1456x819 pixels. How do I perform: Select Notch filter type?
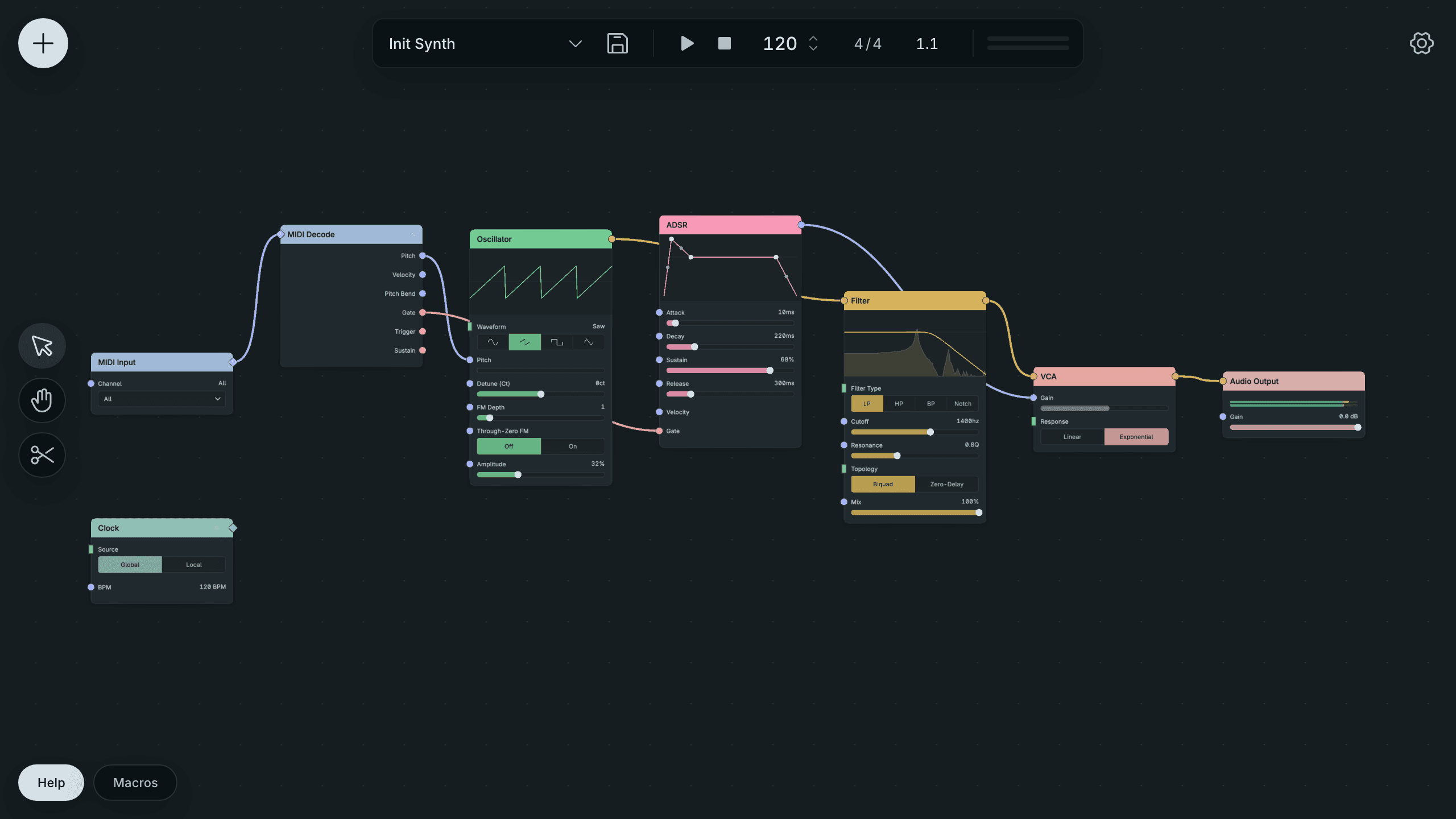[963, 404]
